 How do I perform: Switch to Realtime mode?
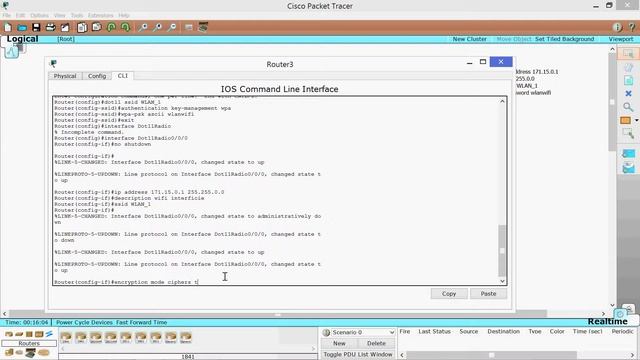[x=607, y=321]
